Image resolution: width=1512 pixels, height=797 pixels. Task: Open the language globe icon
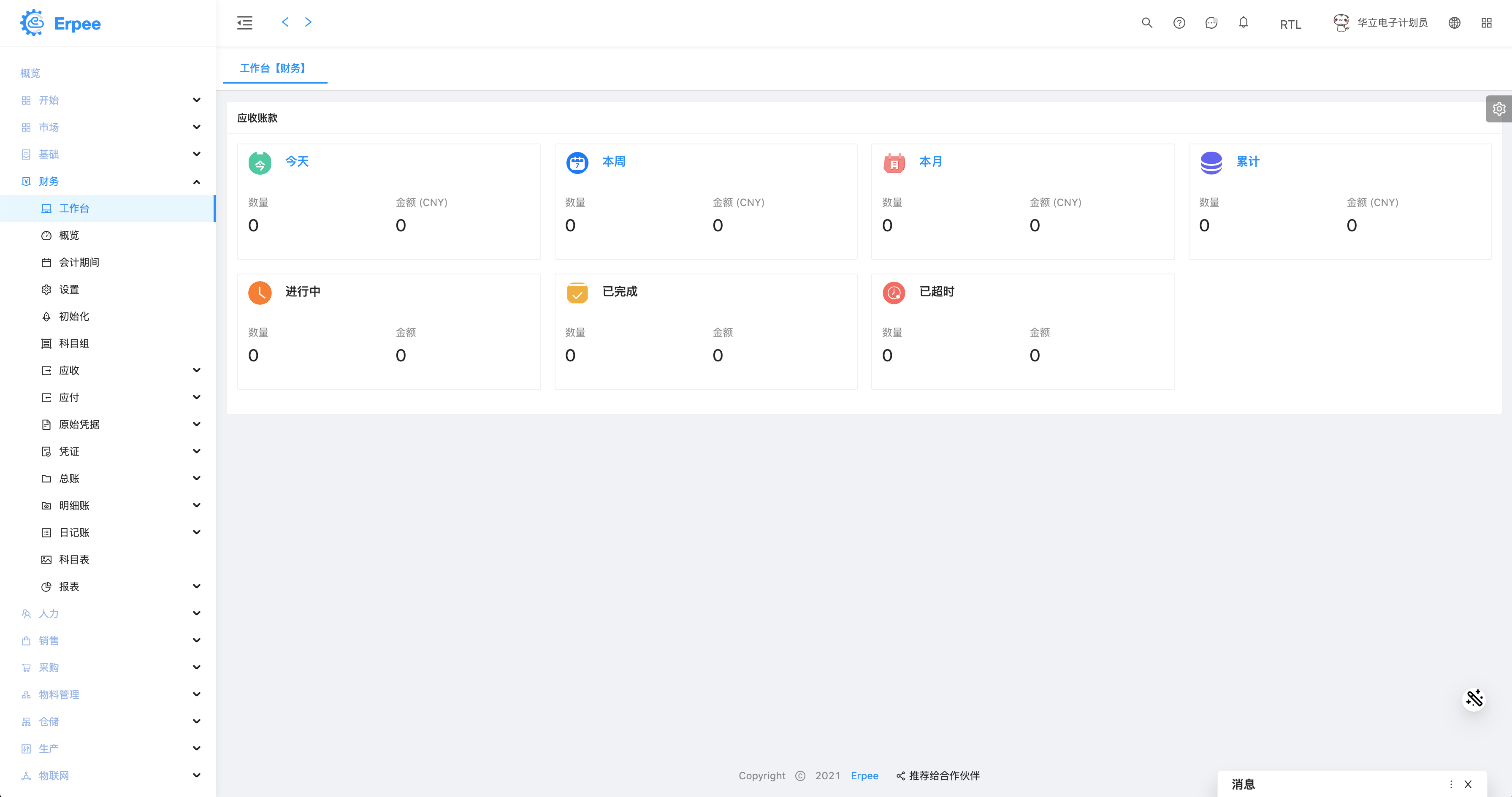(x=1454, y=23)
